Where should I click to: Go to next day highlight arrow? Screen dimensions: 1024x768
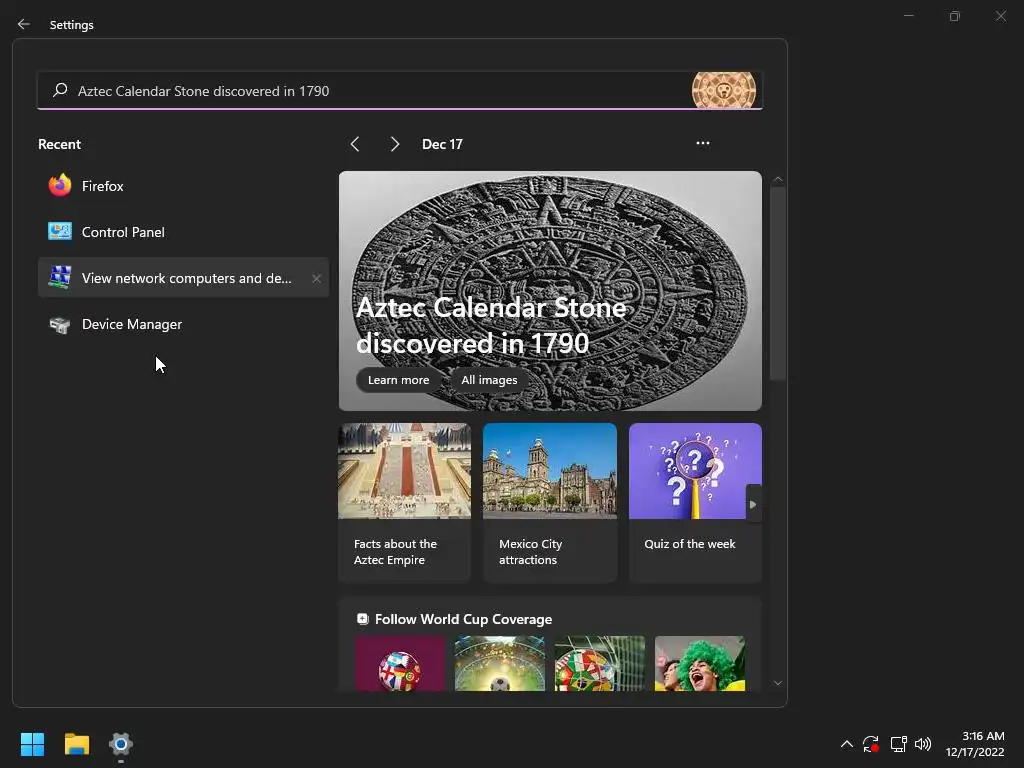pos(394,144)
